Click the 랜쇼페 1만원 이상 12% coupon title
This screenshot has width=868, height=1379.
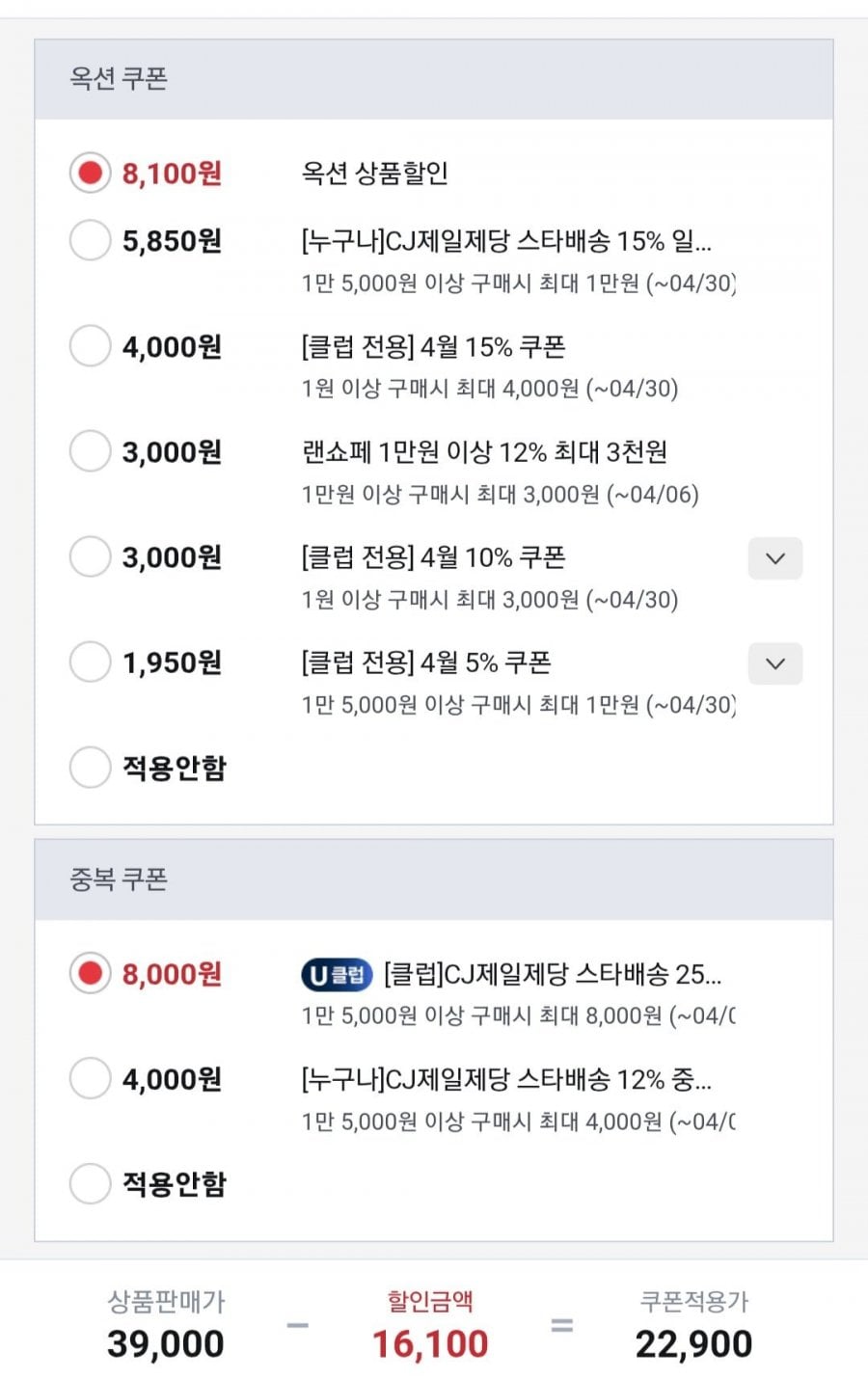point(484,451)
